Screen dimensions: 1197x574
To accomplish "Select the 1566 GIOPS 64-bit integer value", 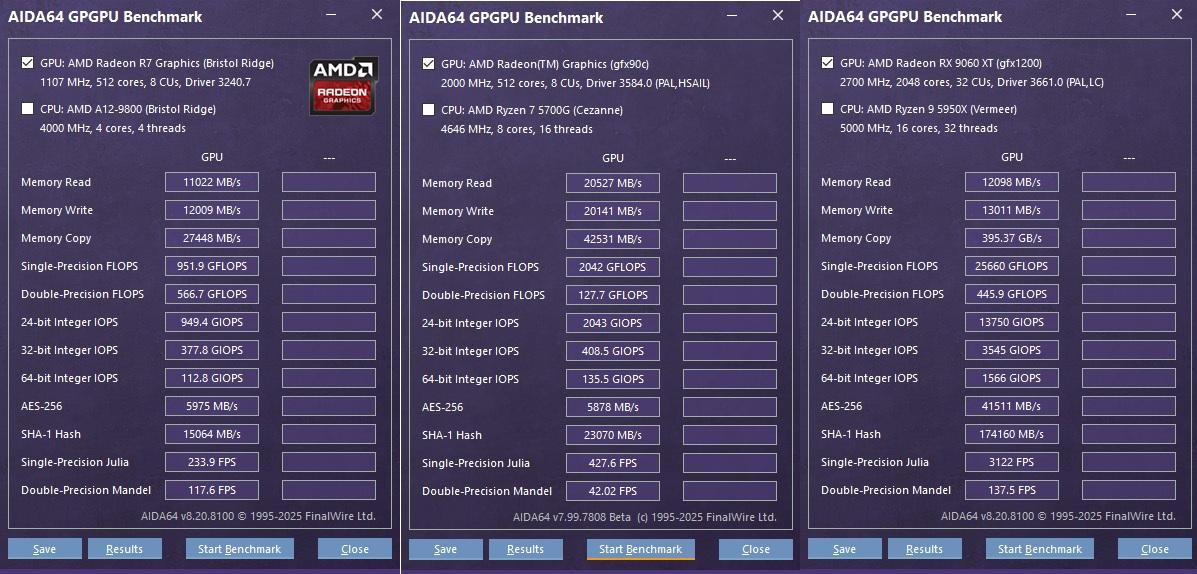I will coord(1011,378).
